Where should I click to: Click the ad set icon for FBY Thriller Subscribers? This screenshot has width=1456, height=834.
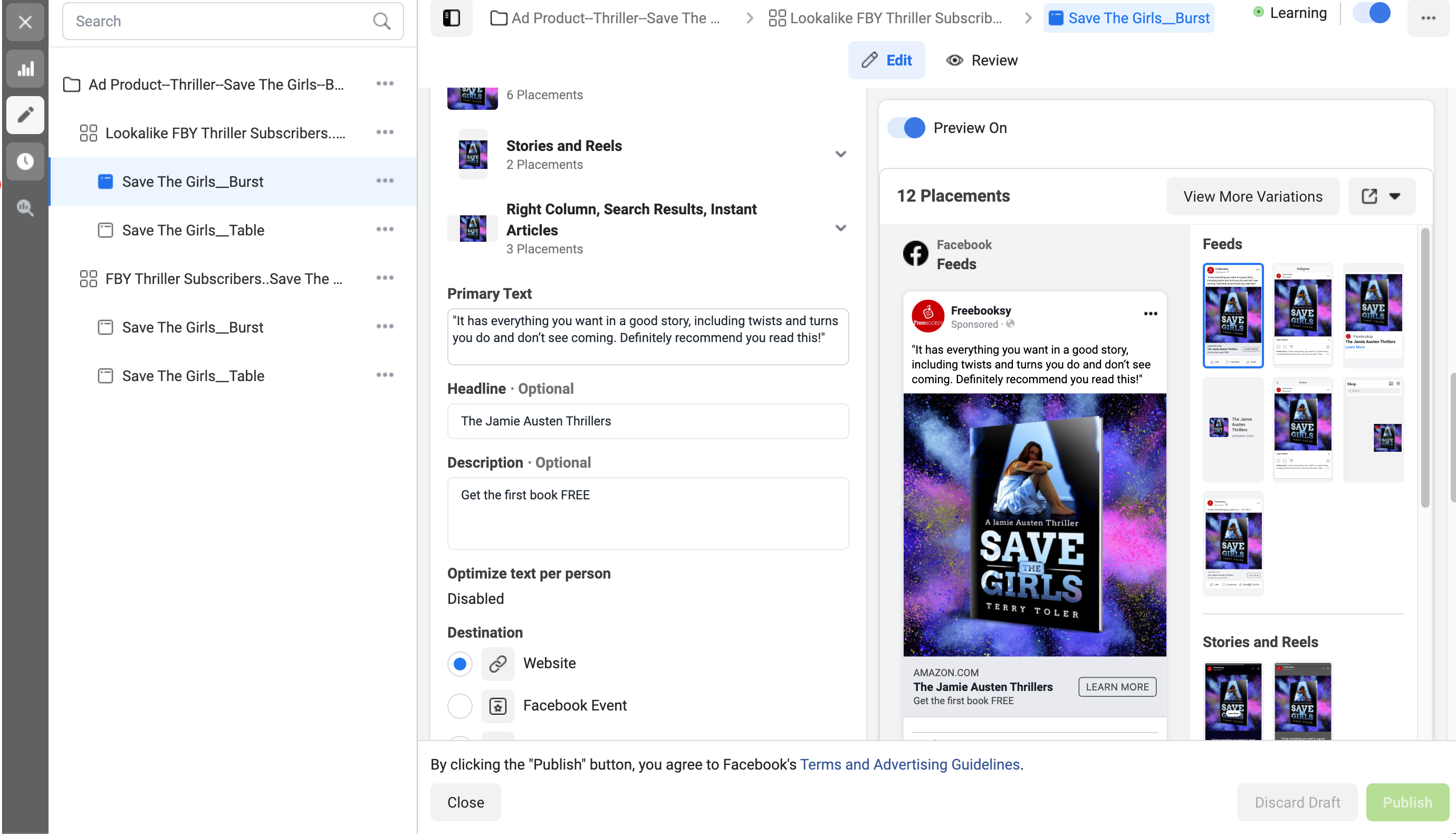tap(88, 279)
